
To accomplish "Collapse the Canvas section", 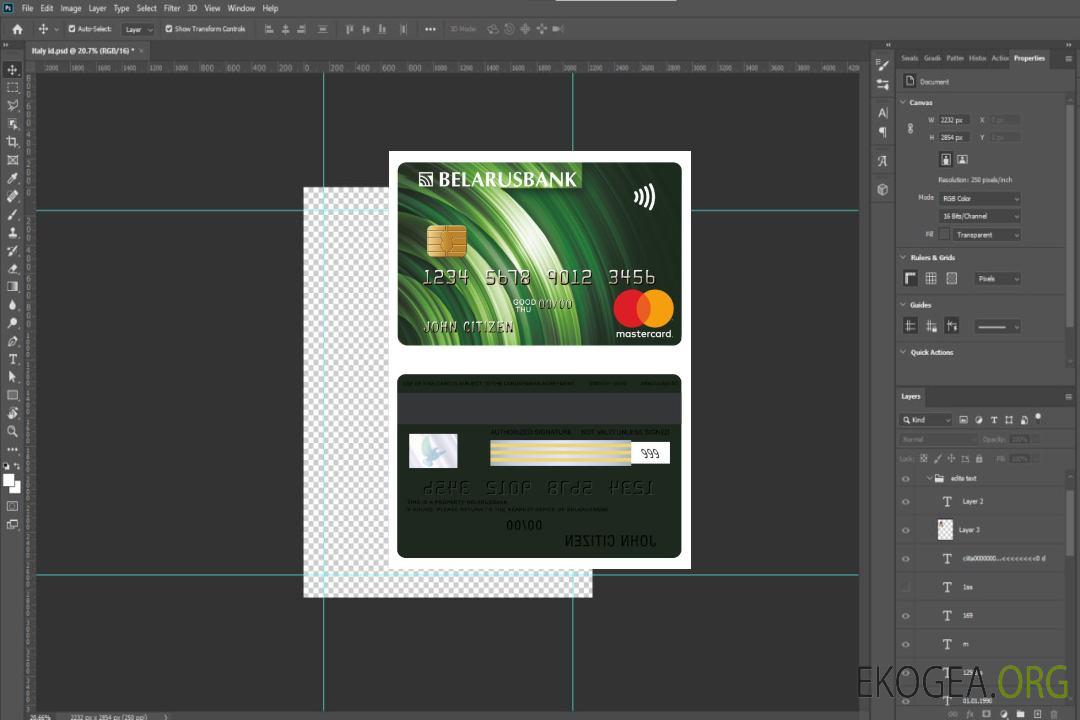I will pyautogui.click(x=903, y=103).
